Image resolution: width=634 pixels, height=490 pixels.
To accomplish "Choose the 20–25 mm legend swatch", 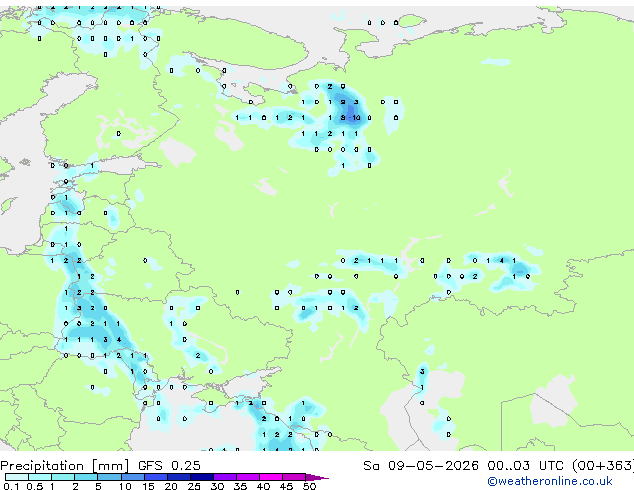I will coord(178,477).
